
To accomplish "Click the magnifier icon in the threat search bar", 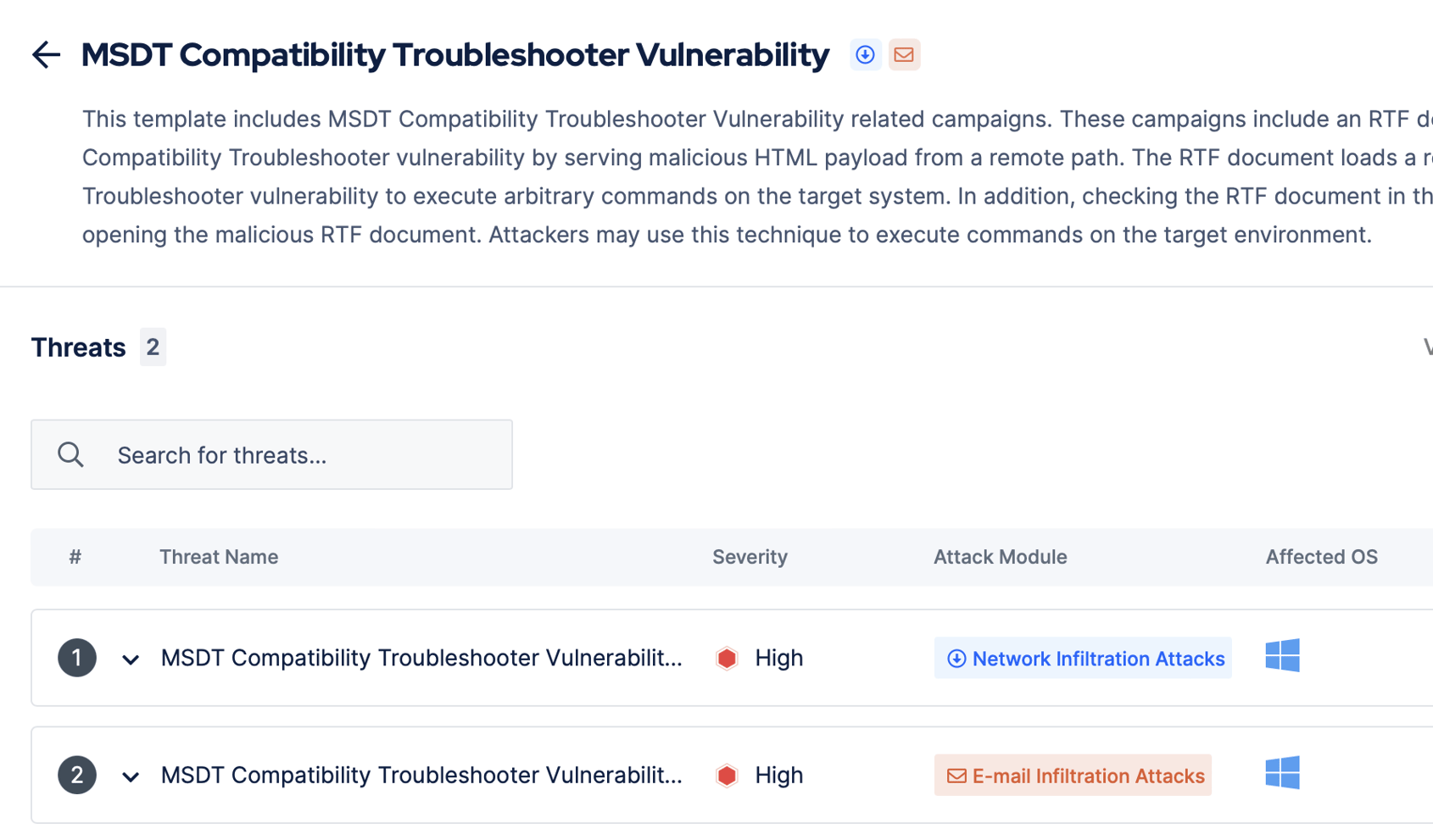I will pos(70,454).
